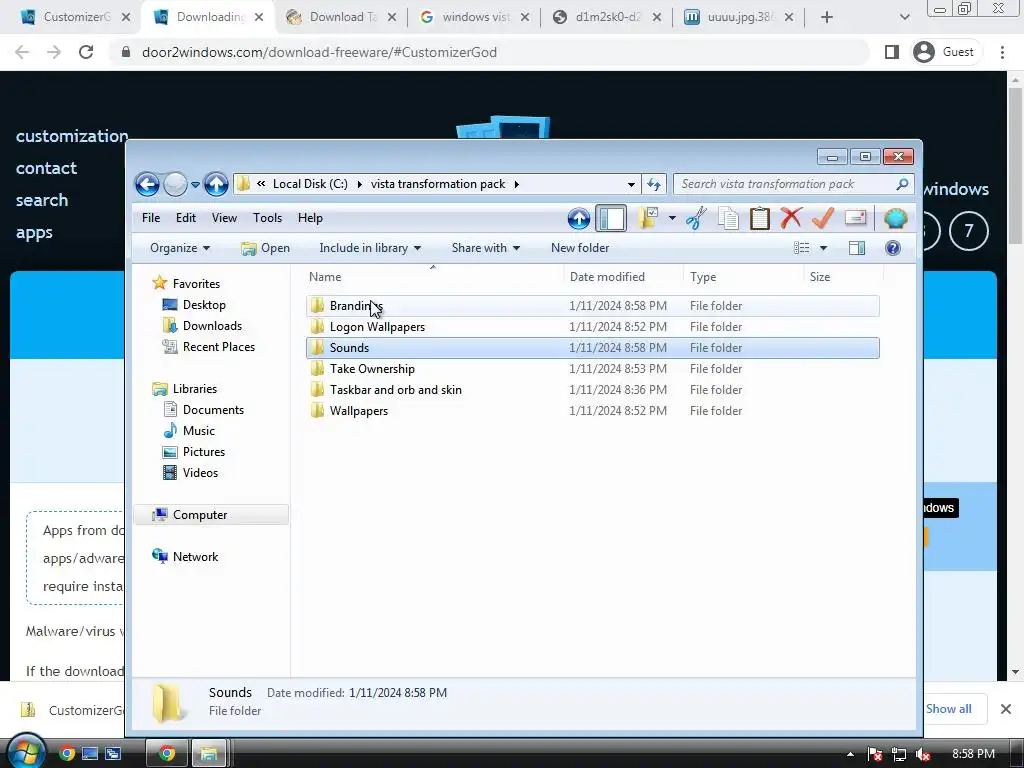This screenshot has width=1024, height=768.
Task: Click Explorer's Back navigation arrow
Action: coord(147,185)
